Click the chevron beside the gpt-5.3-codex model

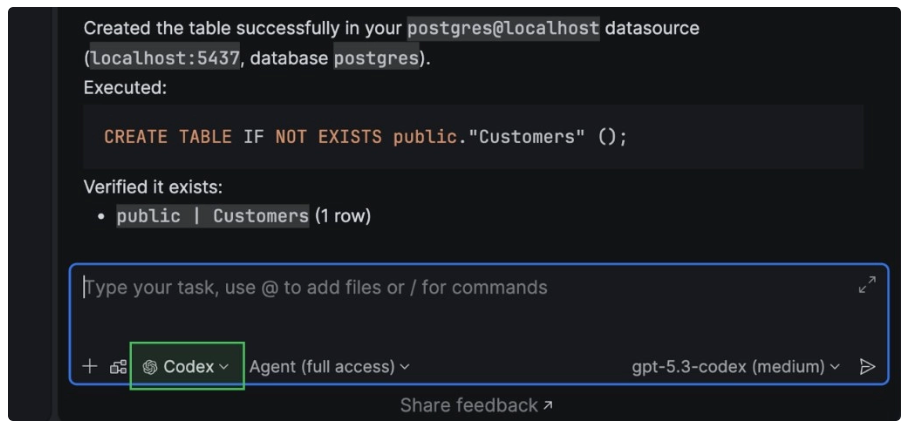point(835,367)
